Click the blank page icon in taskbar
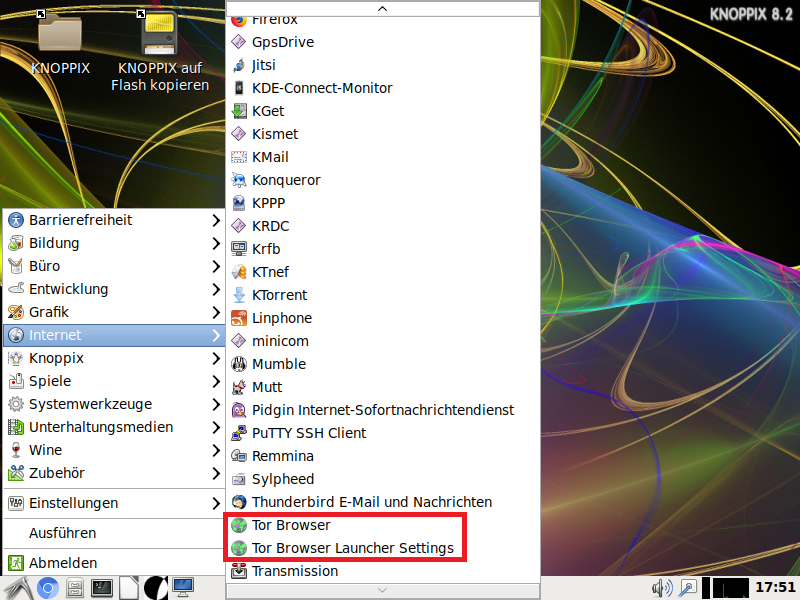Viewport: 800px width, 600px height. (x=129, y=588)
